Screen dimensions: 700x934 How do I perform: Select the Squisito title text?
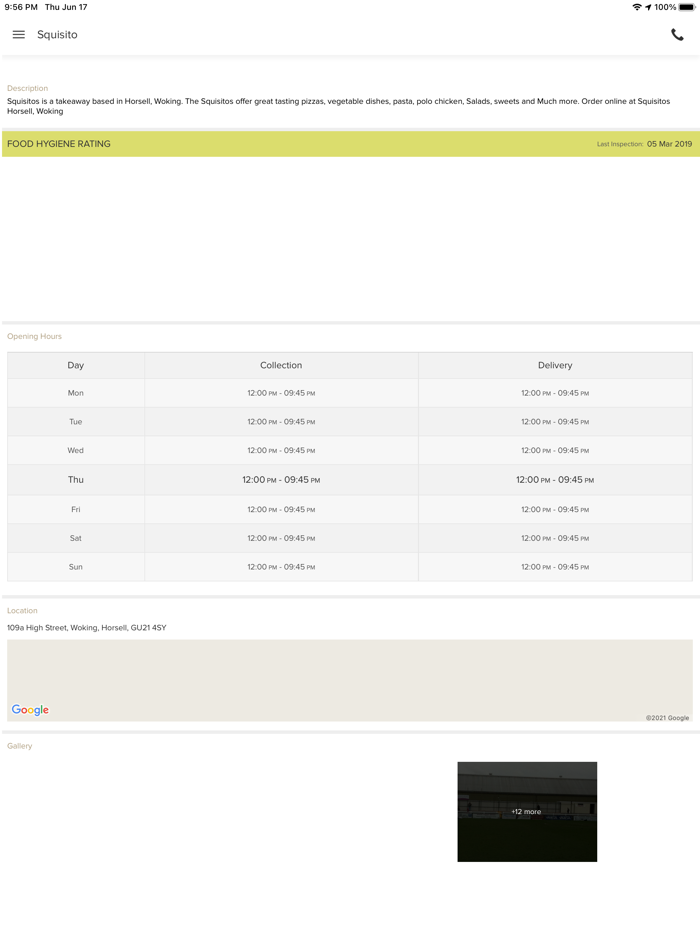coord(57,35)
